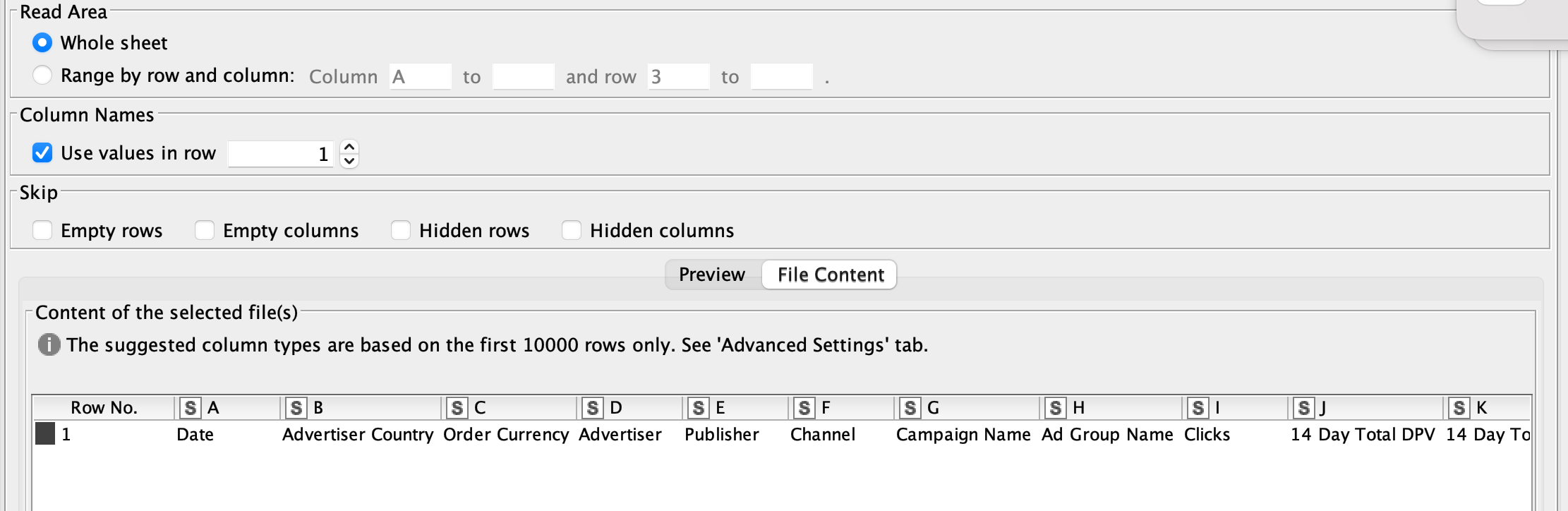Uncheck Use values in row
The height and width of the screenshot is (511, 1568).
click(41, 152)
